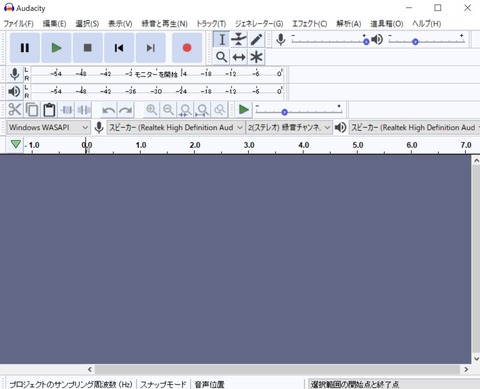Adjust the playback volume slider

coord(427,40)
